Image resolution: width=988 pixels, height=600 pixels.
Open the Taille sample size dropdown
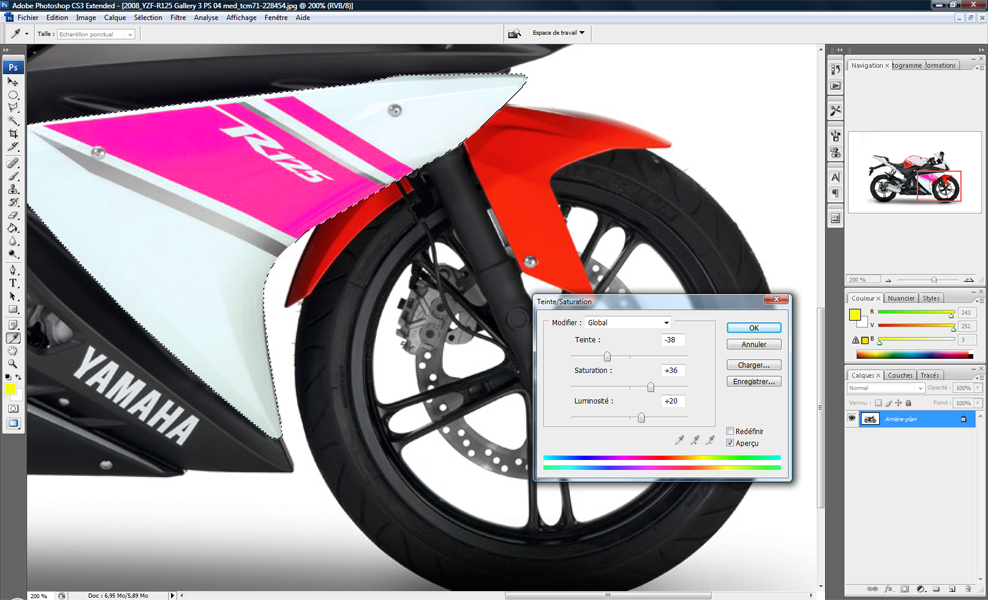pyautogui.click(x=96, y=34)
